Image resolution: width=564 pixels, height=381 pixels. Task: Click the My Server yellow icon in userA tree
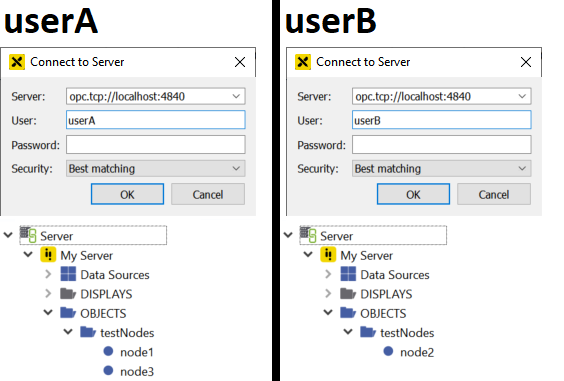pyautogui.click(x=48, y=255)
